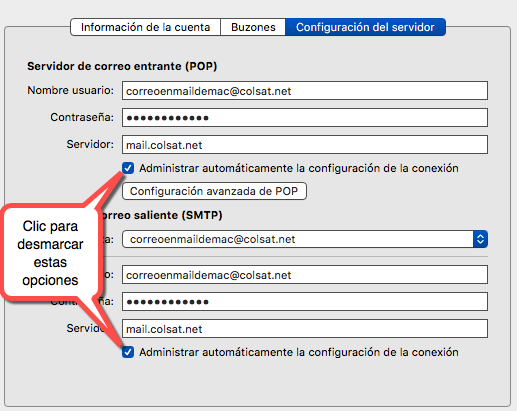The image size is (517, 411).
Task: Click the SMTP password field
Action: click(x=305, y=302)
